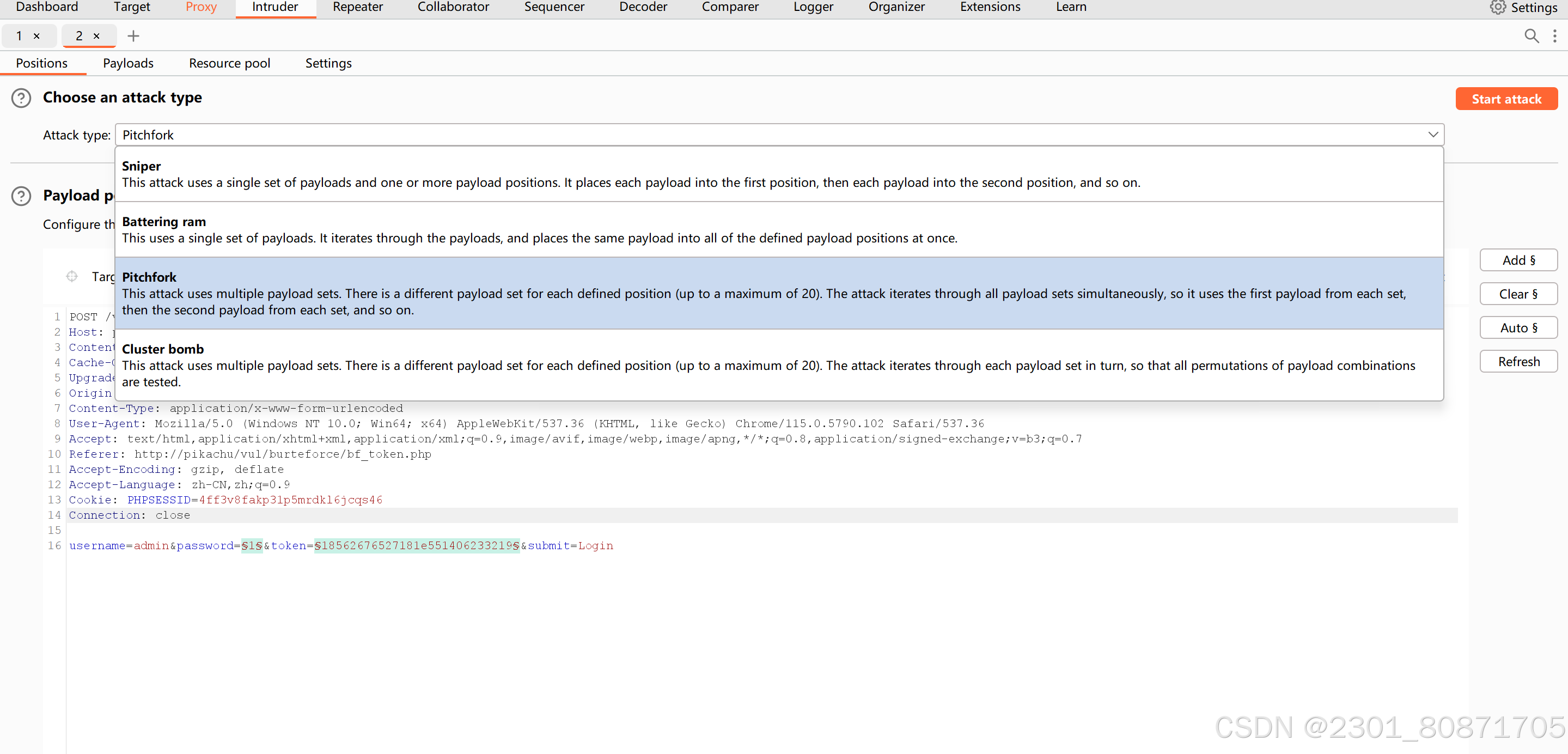Close Intruder tab 2

(x=96, y=36)
